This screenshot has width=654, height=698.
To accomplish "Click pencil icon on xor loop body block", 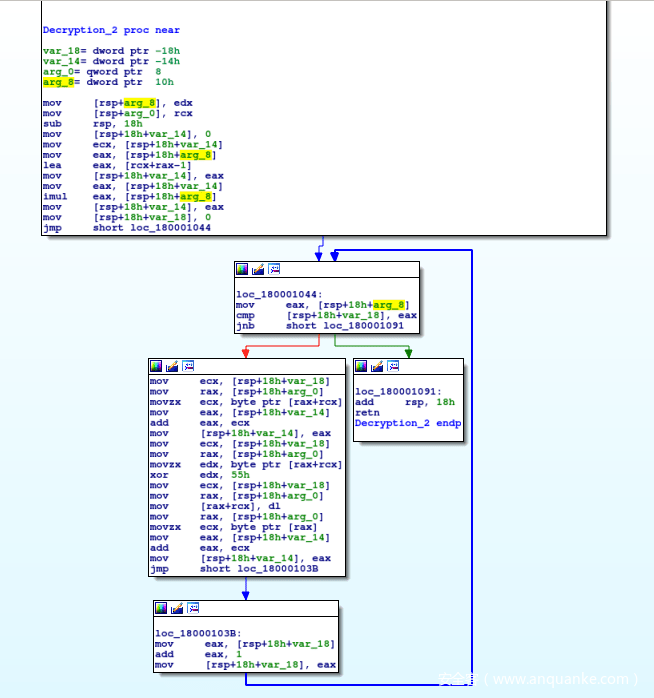I will [171, 366].
